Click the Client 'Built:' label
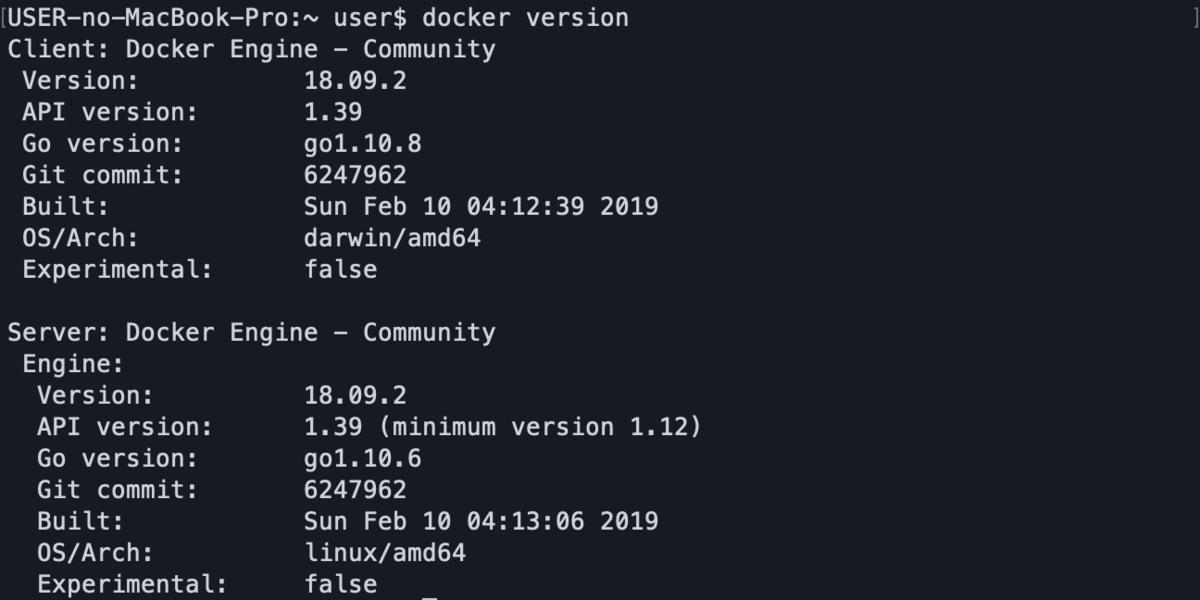Image resolution: width=1200 pixels, height=600 pixels. 66,207
